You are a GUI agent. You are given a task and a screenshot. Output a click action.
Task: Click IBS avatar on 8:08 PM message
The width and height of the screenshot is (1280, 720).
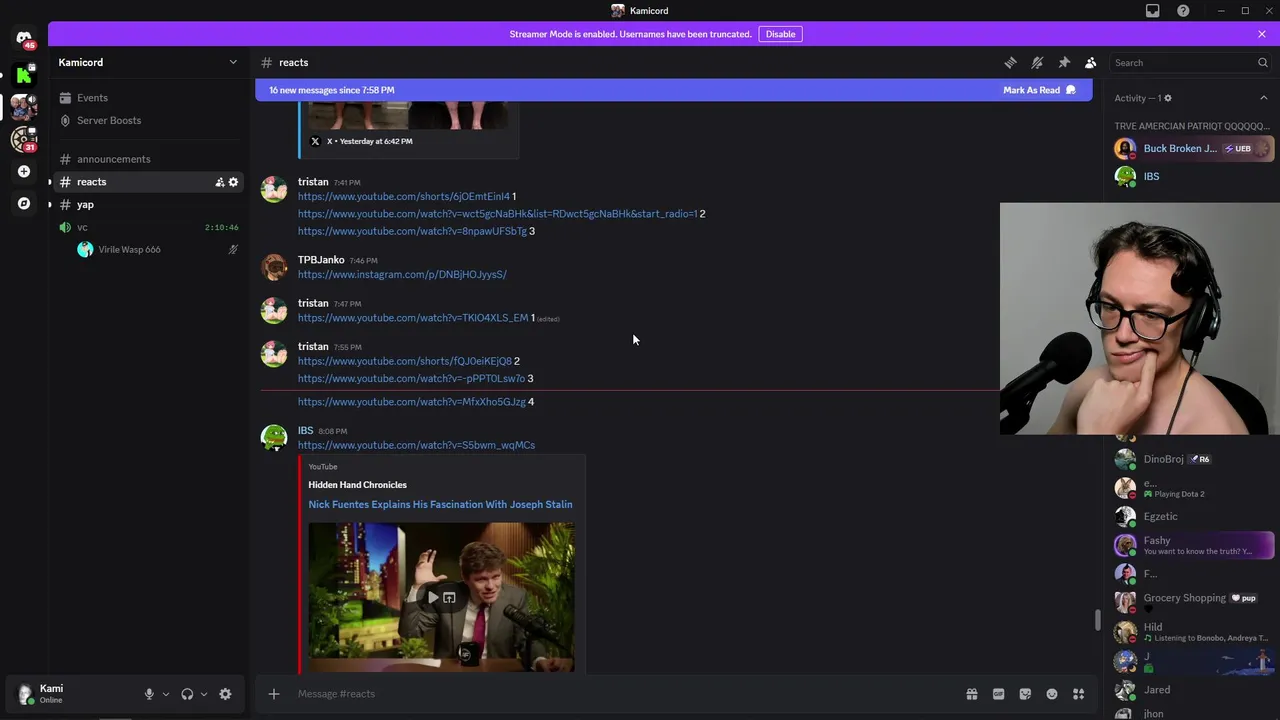tap(274, 438)
